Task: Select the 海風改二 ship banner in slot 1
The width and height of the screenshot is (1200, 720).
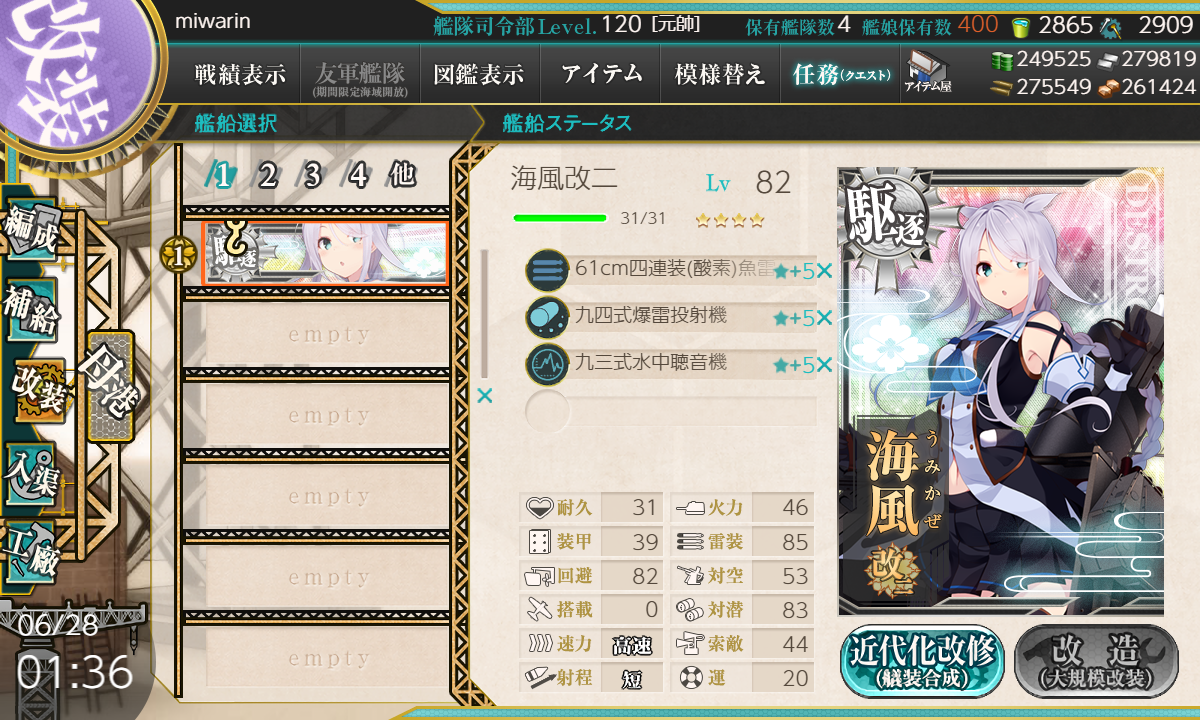Action: click(325, 253)
